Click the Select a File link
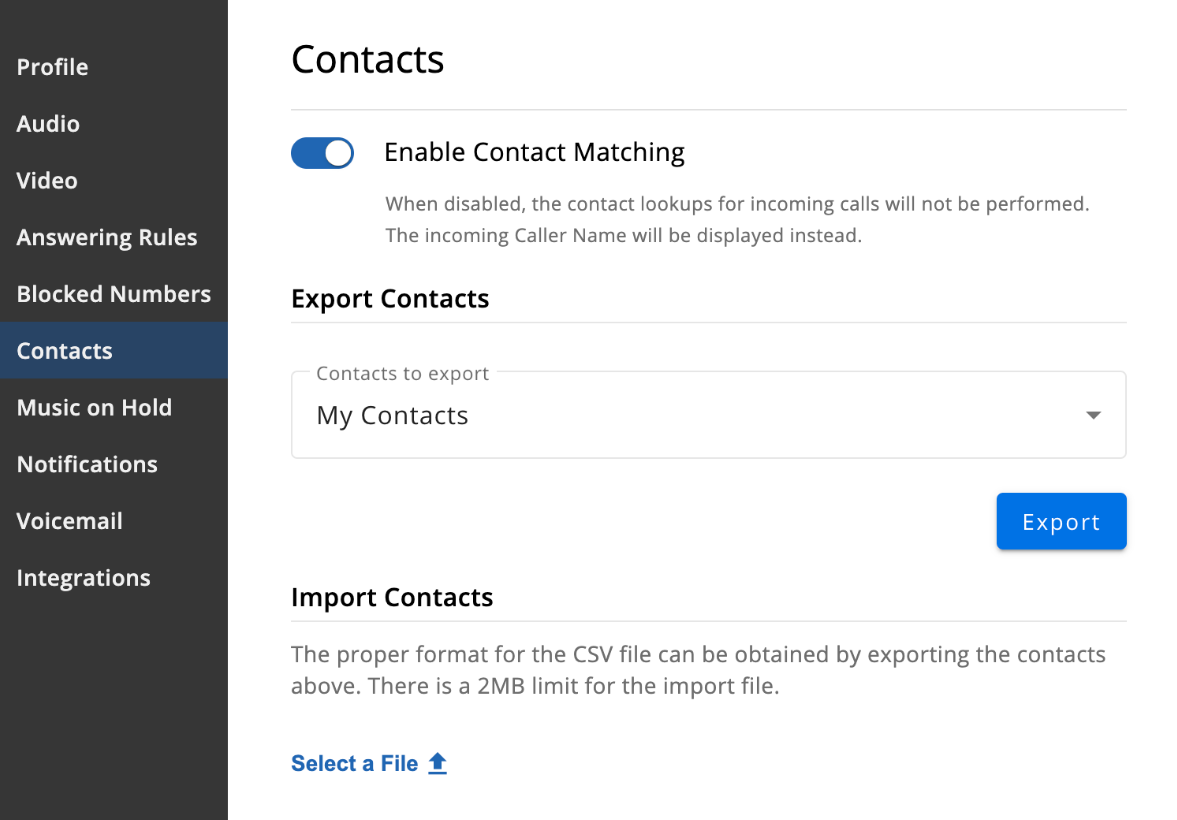Viewport: 1177px width, 820px height. (369, 764)
